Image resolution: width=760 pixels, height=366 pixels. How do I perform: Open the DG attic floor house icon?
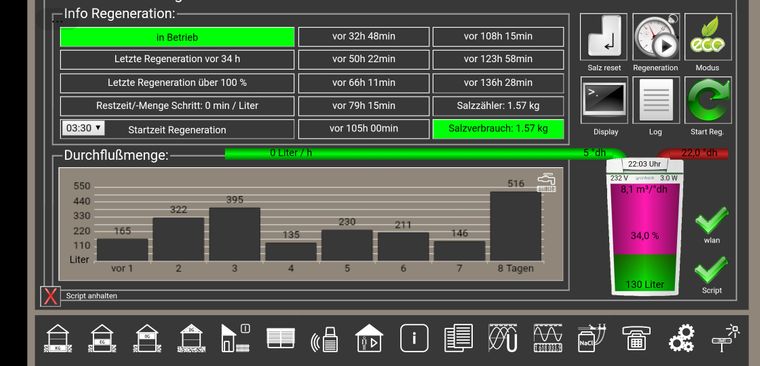point(191,338)
